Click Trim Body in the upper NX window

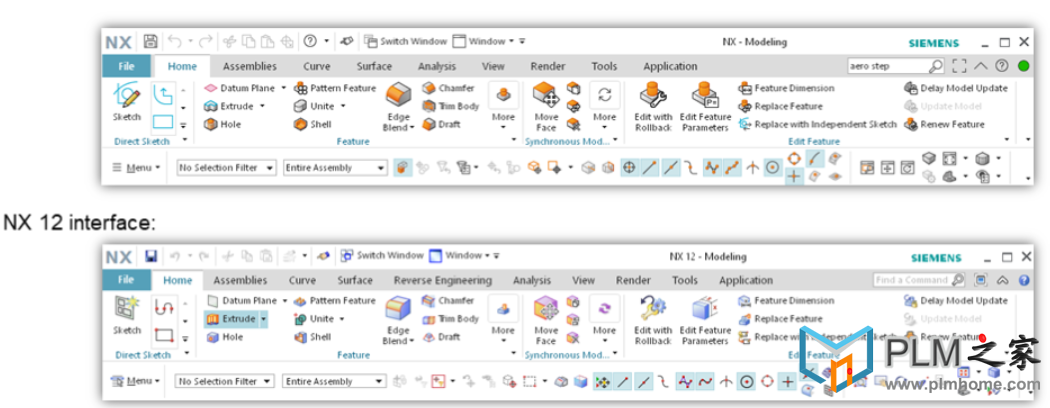[450, 106]
